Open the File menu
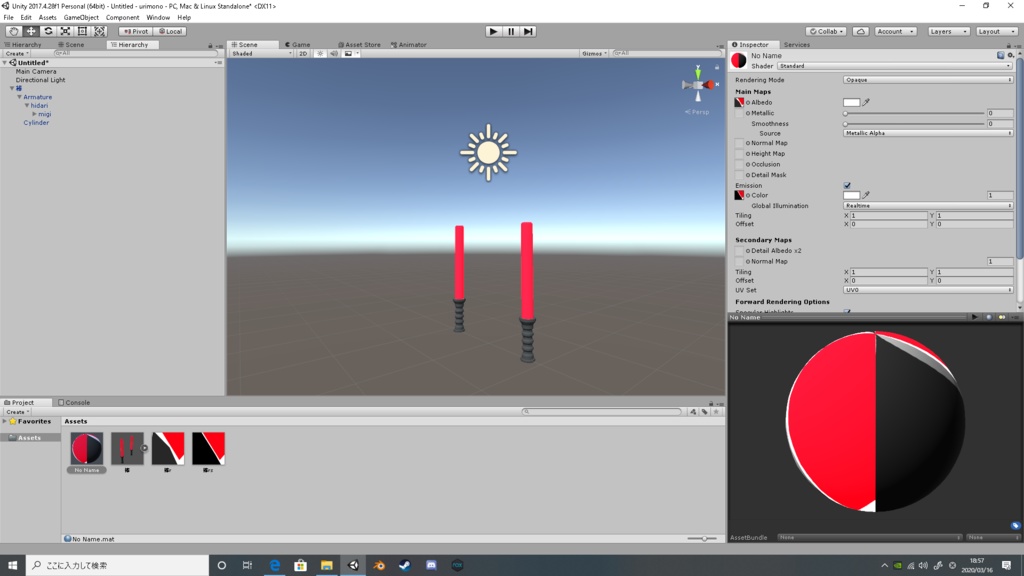Image resolution: width=1024 pixels, height=576 pixels. click(8, 18)
